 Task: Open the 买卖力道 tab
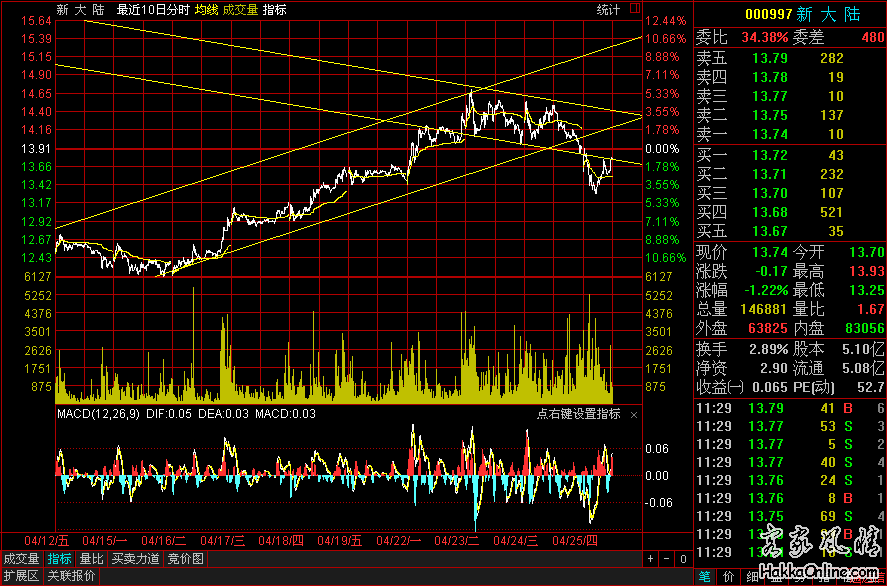(135, 559)
